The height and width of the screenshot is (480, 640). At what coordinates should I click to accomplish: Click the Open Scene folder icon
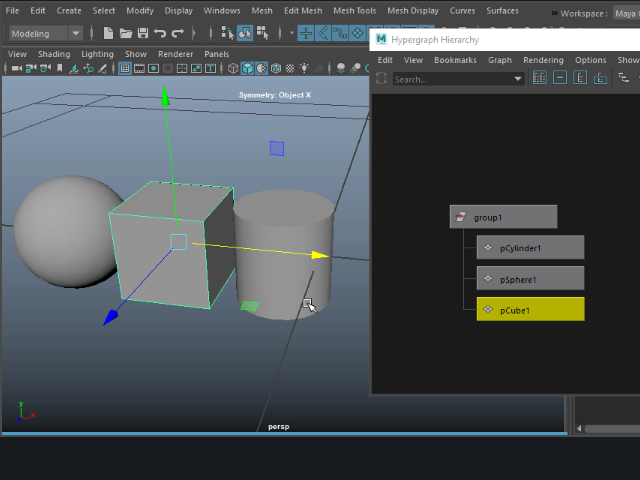127,33
